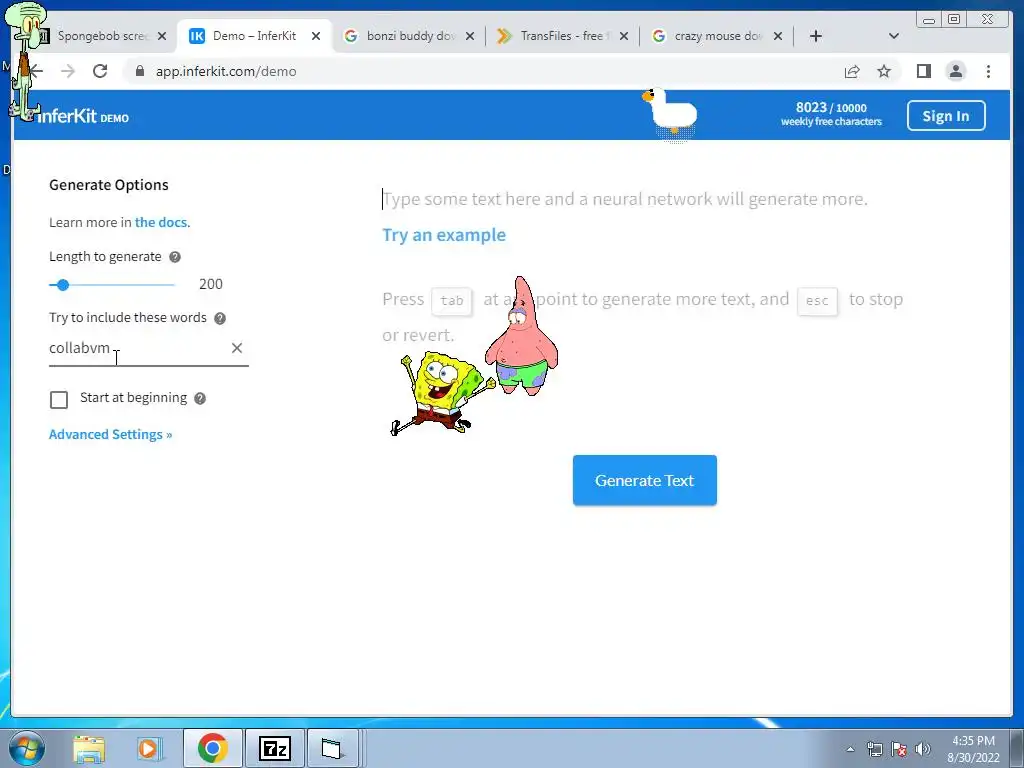Open the Chrome three-dot menu
Viewport: 1024px width, 768px height.
tap(988, 71)
